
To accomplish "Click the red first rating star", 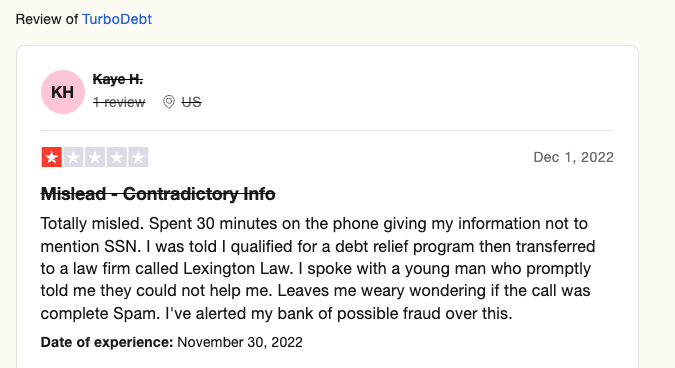I will pyautogui.click(x=52, y=157).
